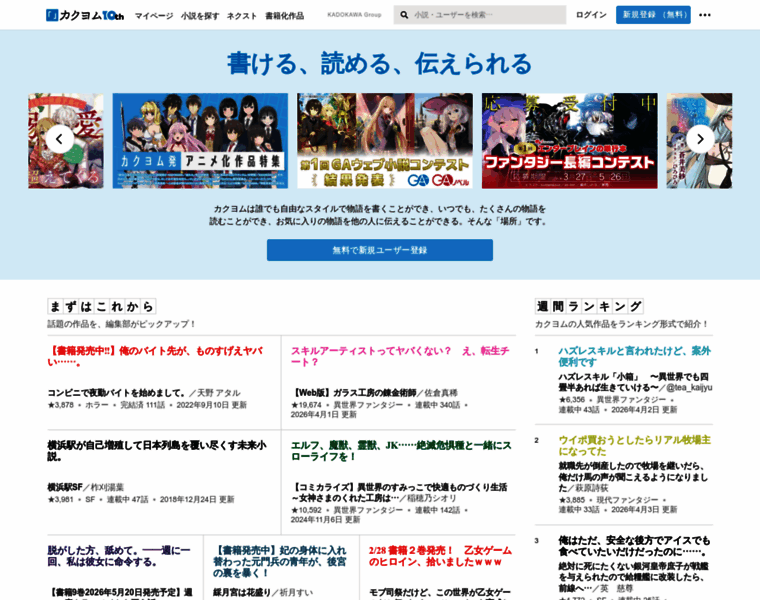Open author 萩原詩荻

tap(591, 488)
